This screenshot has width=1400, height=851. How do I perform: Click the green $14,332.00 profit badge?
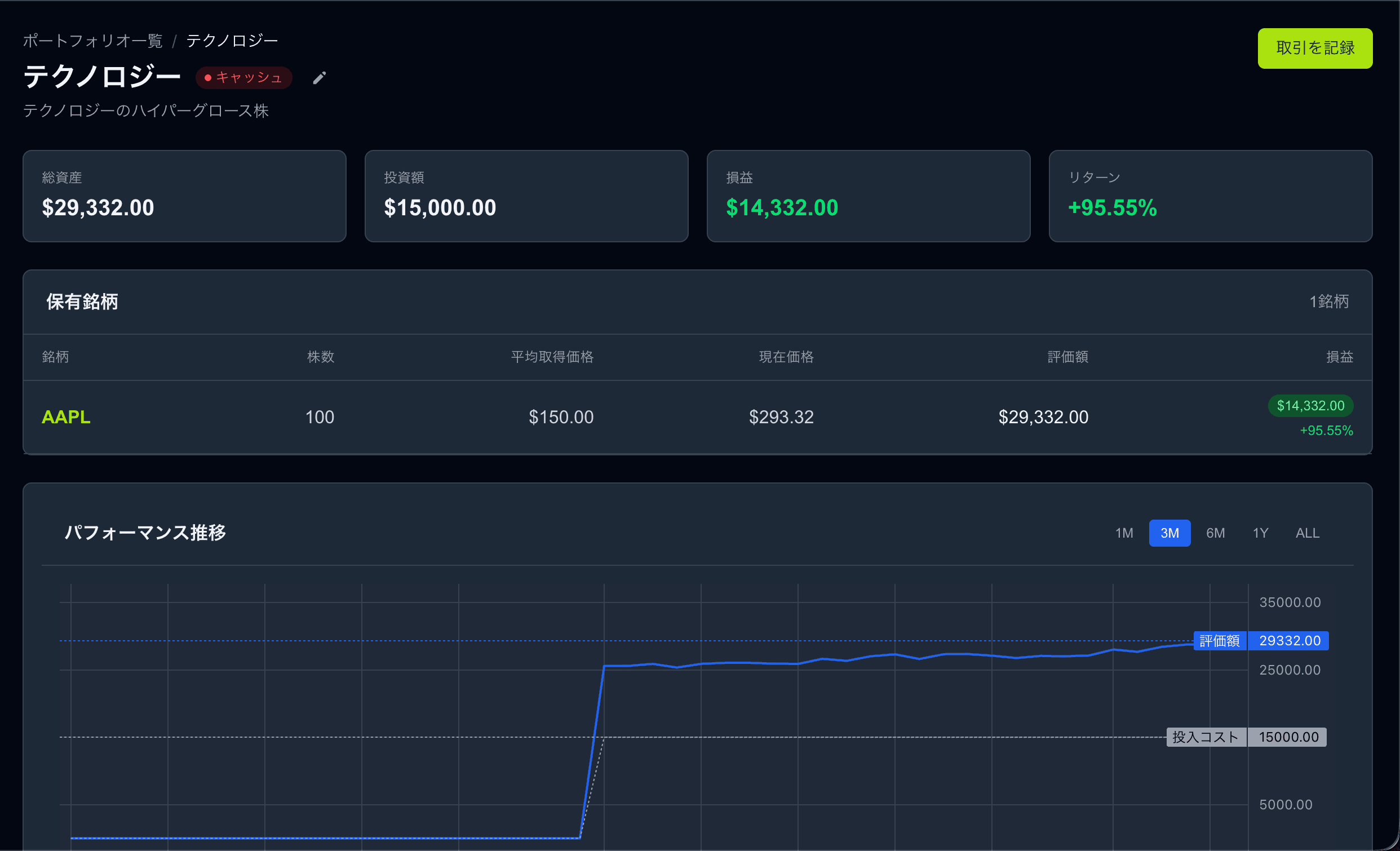pyautogui.click(x=1310, y=406)
